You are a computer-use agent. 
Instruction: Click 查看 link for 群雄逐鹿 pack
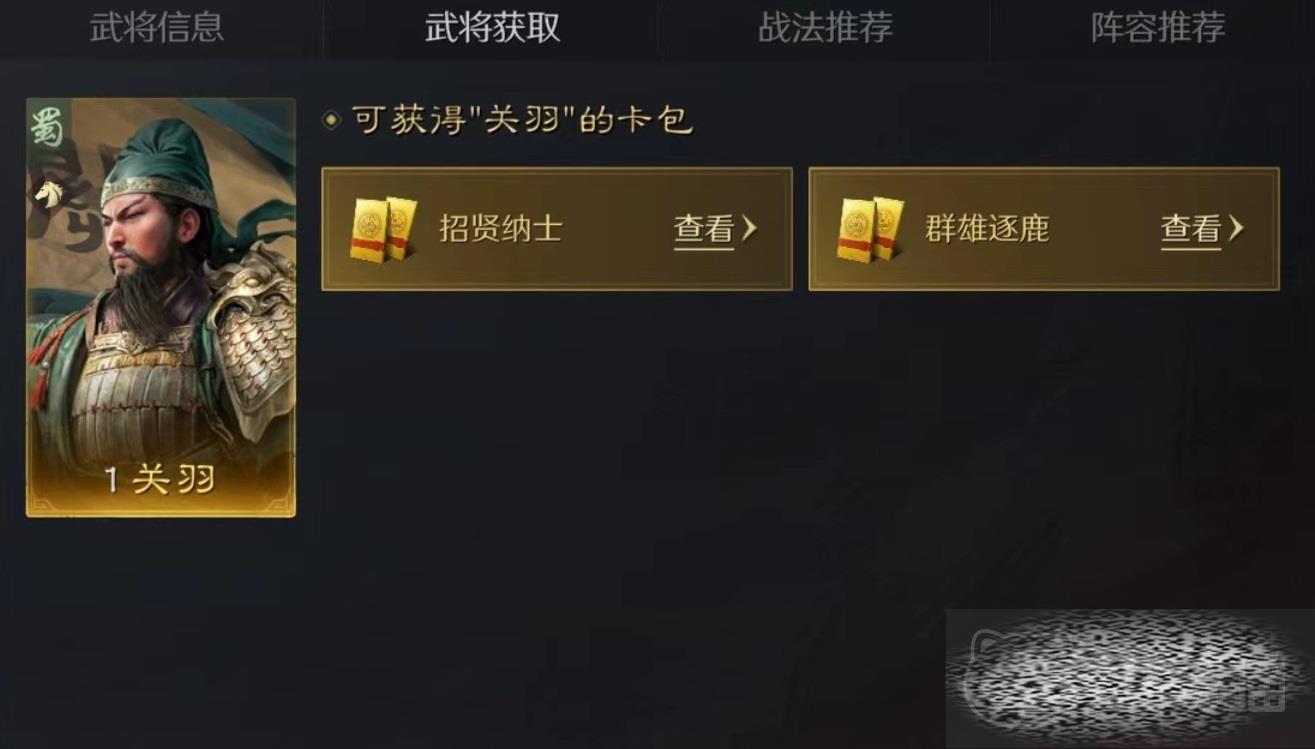[1191, 230]
